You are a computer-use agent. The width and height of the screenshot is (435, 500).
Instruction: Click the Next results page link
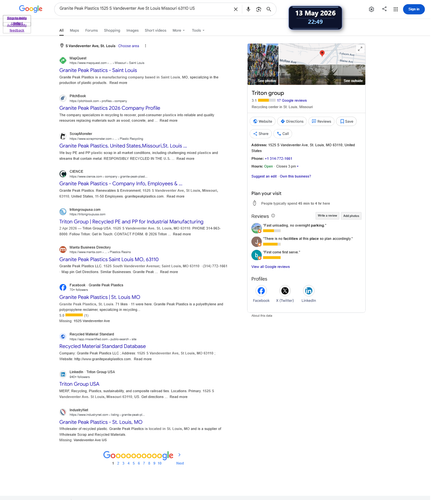(180, 463)
